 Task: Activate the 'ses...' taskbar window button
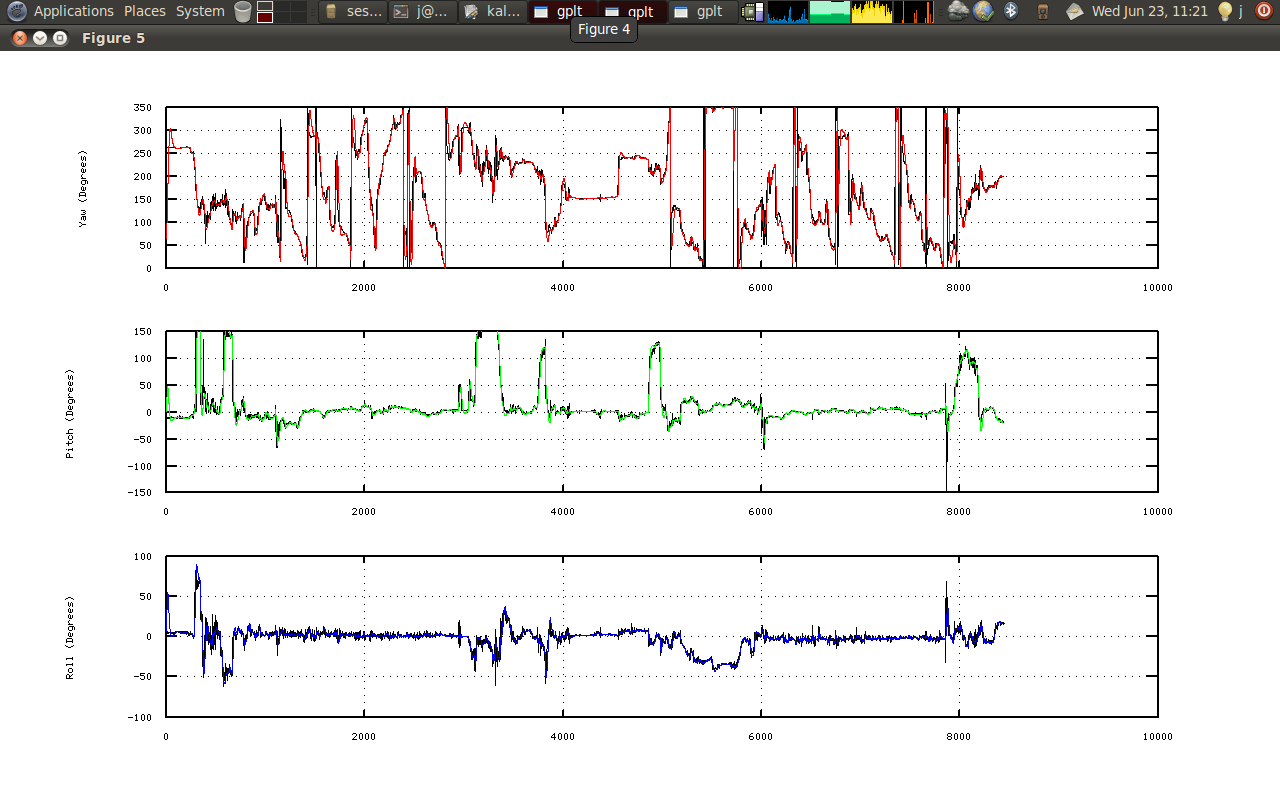(353, 12)
